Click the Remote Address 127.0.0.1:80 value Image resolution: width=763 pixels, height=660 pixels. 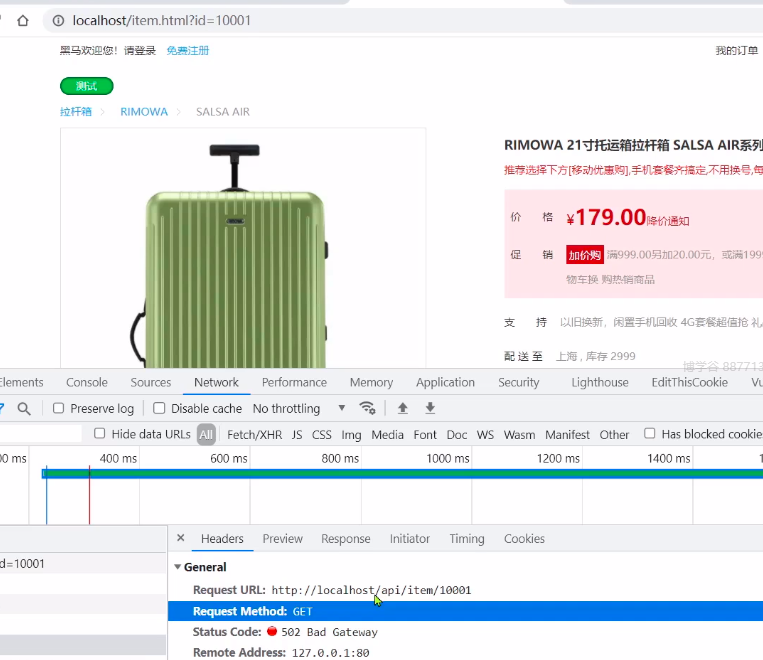tap(330, 653)
